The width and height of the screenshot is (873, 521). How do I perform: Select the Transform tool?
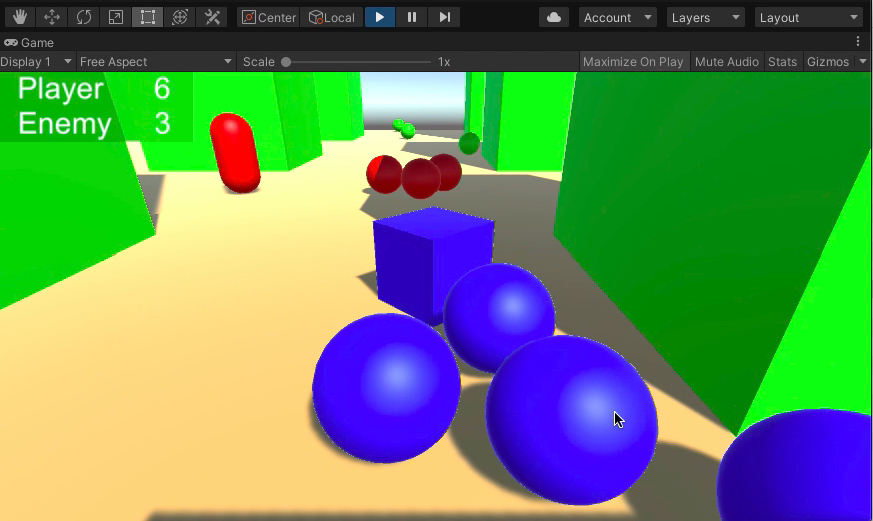click(x=180, y=17)
